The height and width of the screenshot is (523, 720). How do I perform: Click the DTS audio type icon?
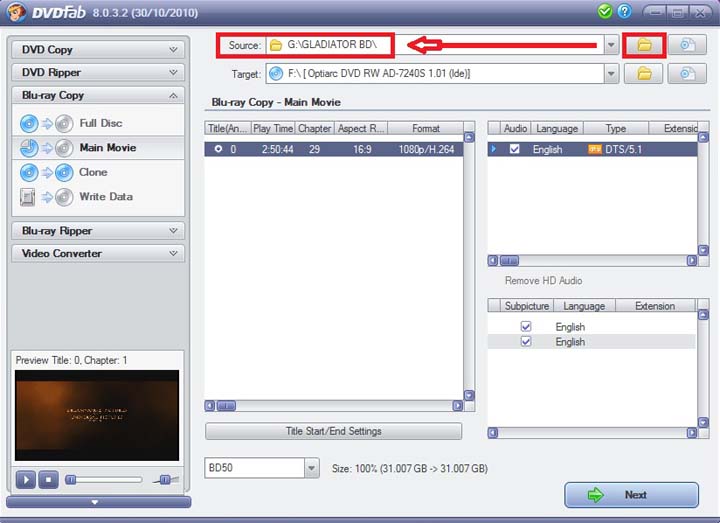[595, 149]
